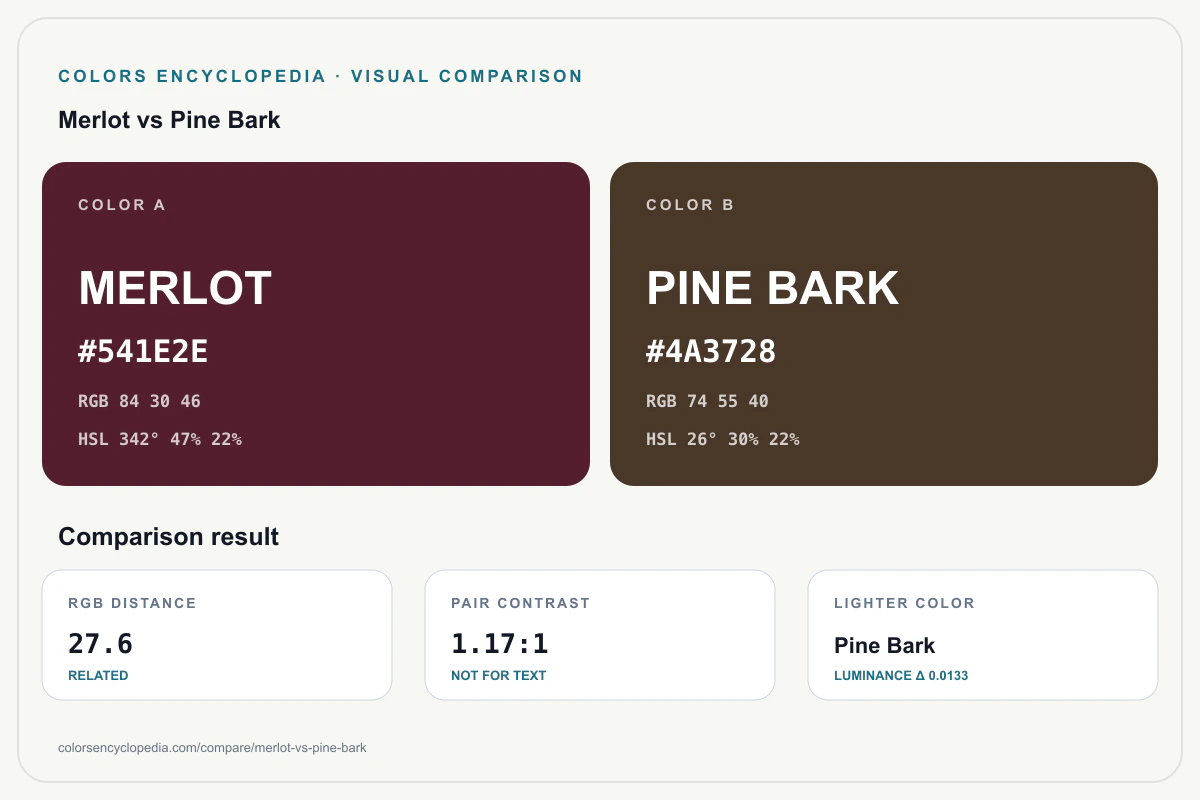Click the HSL 342° 47% 22% value

tap(160, 439)
